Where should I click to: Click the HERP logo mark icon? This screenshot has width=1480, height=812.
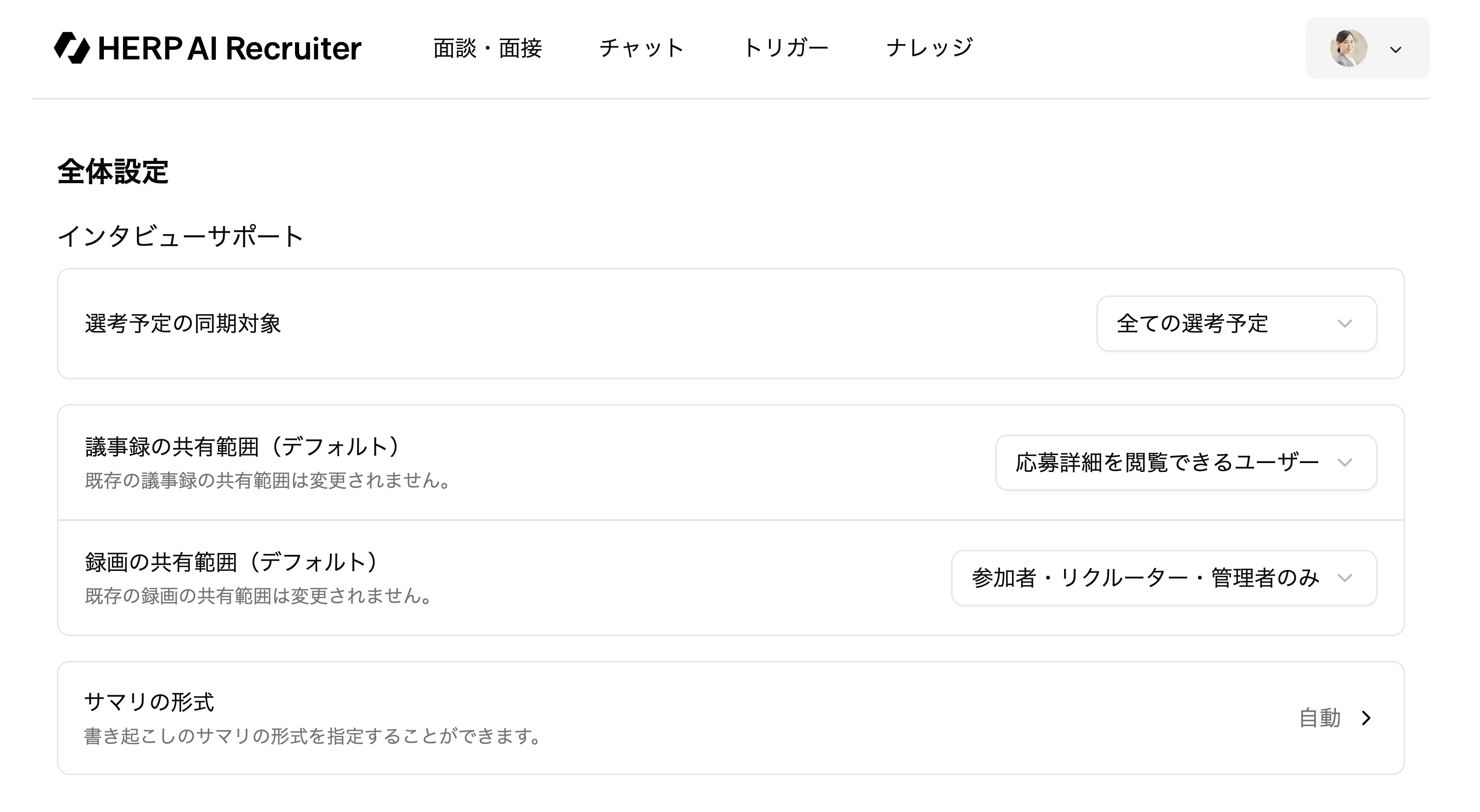(x=72, y=48)
